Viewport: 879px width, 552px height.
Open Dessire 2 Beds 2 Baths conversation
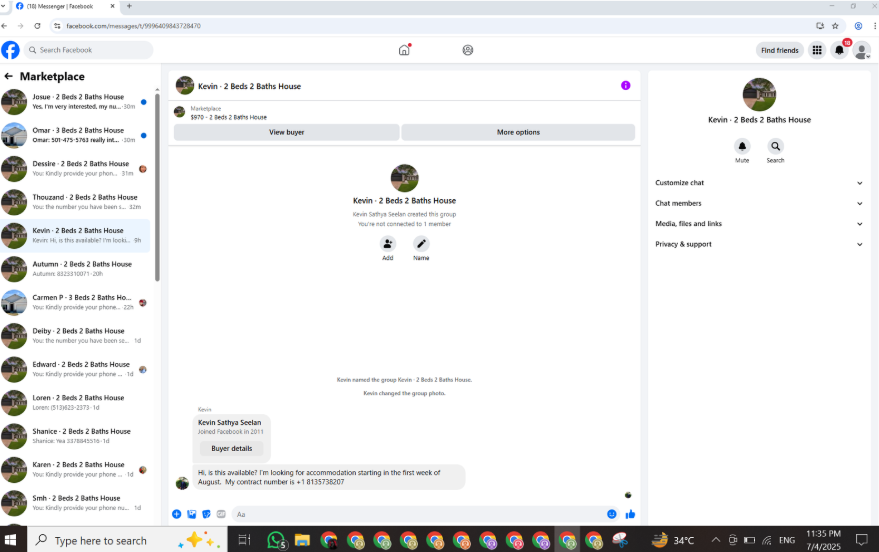(75, 169)
